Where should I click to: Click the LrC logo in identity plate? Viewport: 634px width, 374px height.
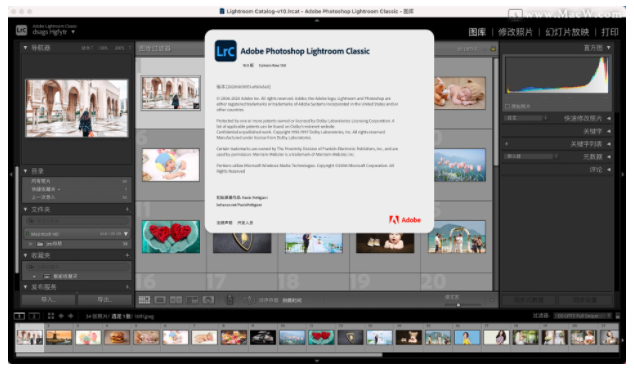(21, 30)
